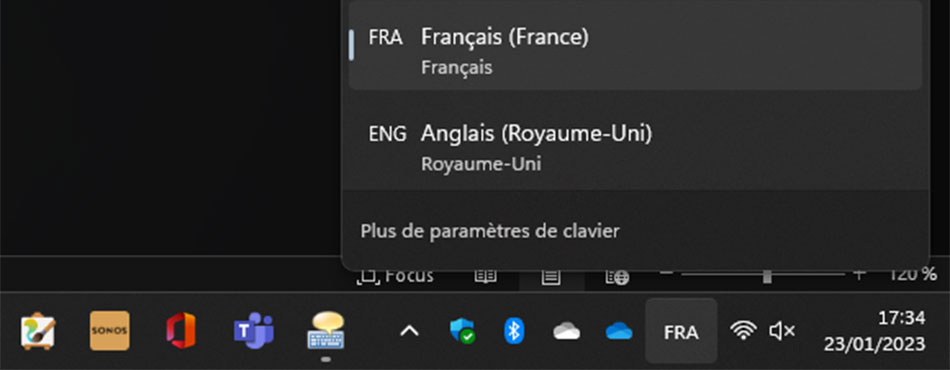Open the keyboard with speech bubble app
This screenshot has width=950, height=370.
326,331
